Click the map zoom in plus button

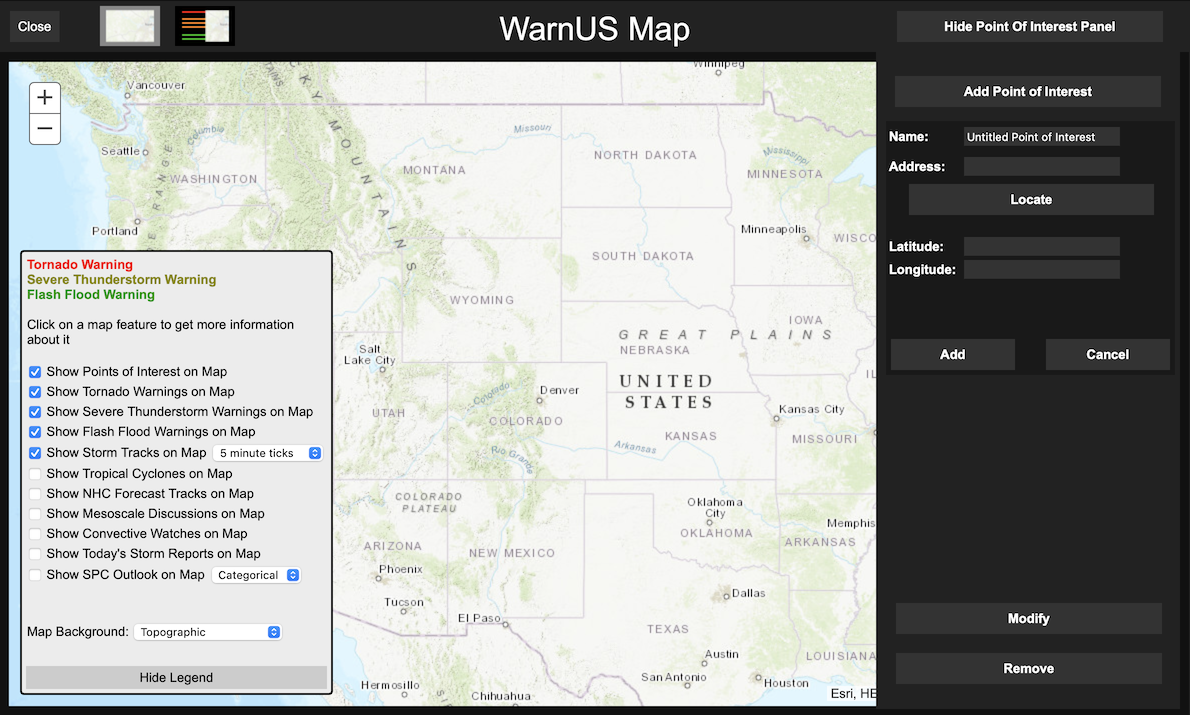pyautogui.click(x=45, y=98)
